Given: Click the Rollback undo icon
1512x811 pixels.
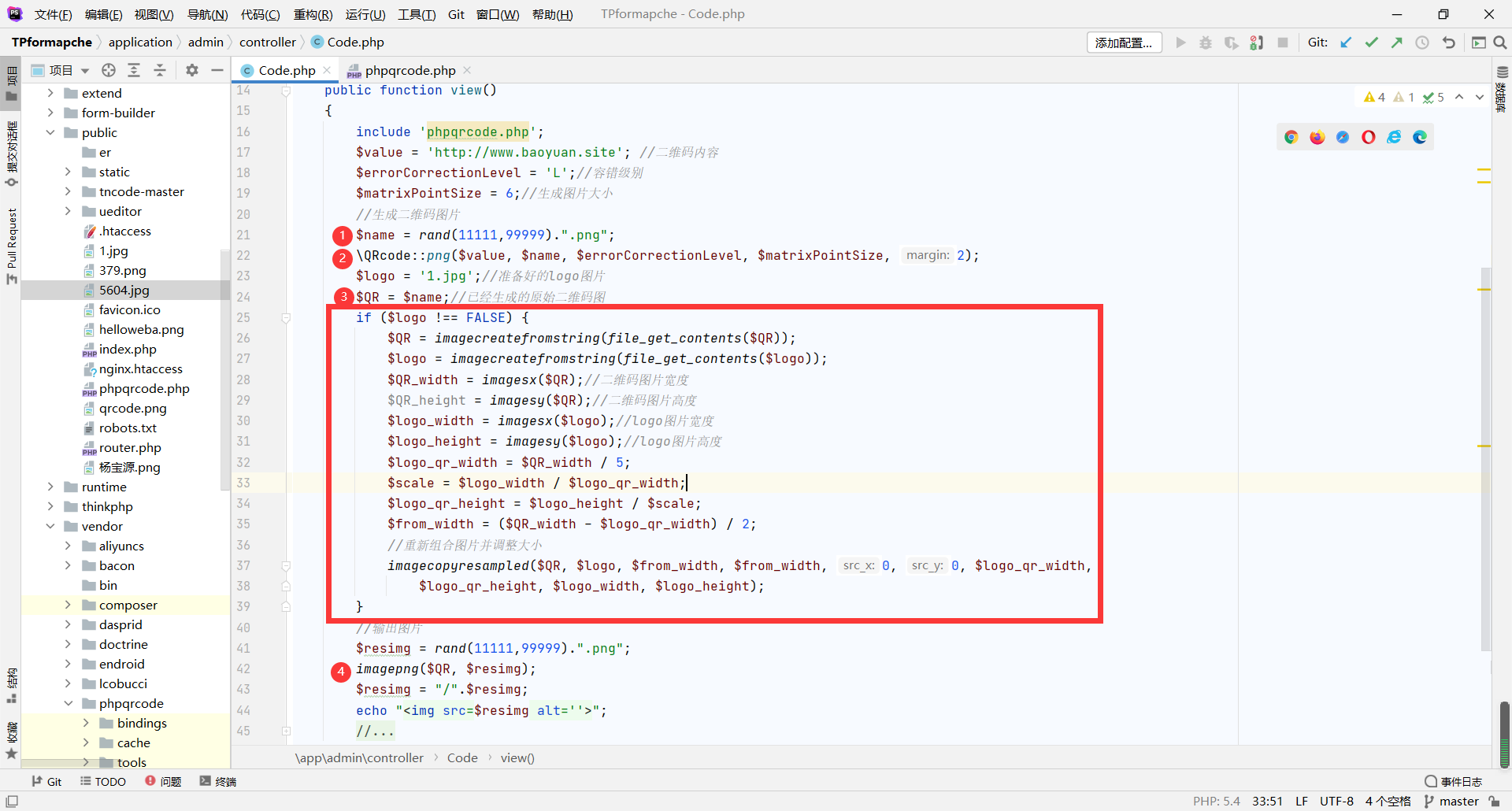Looking at the screenshot, I should pos(1448,43).
